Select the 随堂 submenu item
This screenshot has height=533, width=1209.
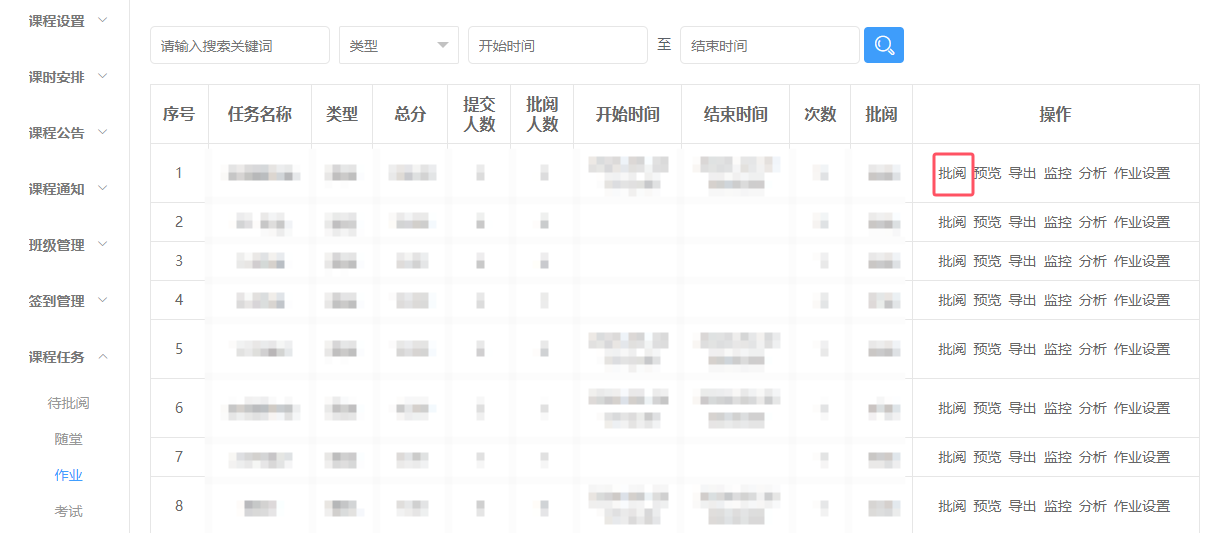tap(69, 439)
